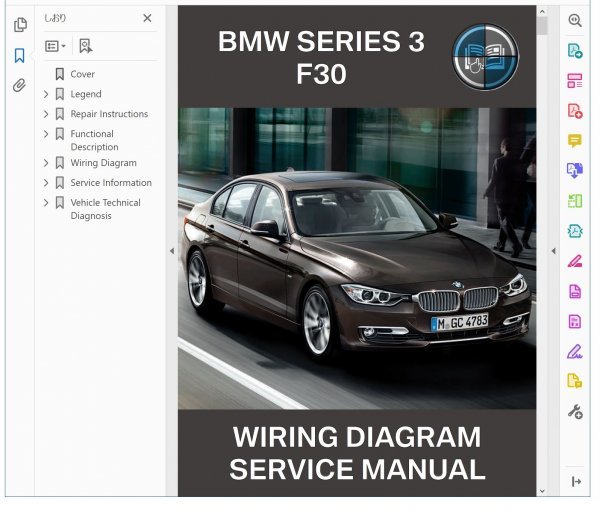Click the yellow document tool icon
Screen dimensions: 600x509
click(x=575, y=381)
